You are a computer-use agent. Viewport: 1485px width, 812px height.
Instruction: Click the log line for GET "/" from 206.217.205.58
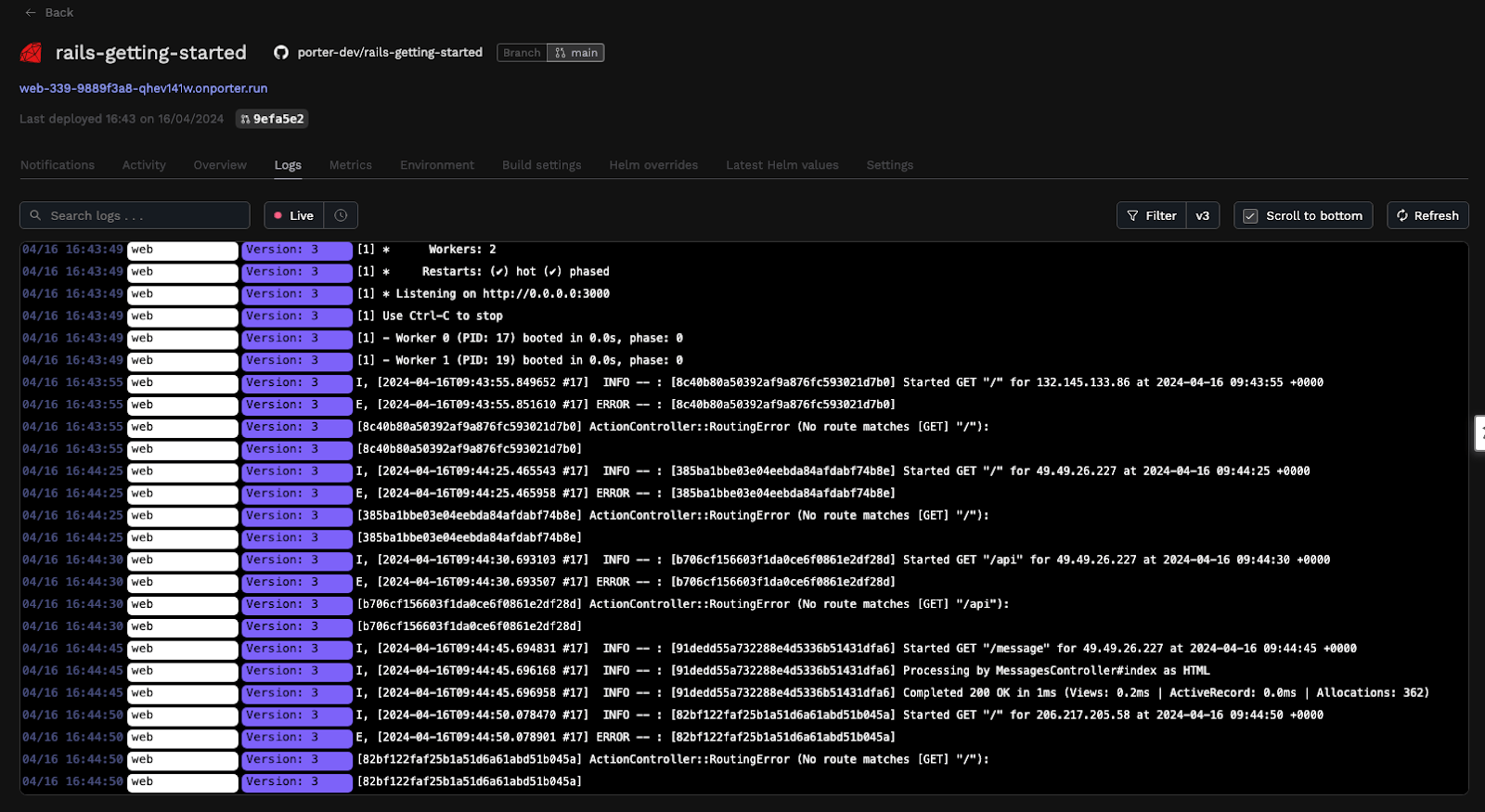pos(840,715)
